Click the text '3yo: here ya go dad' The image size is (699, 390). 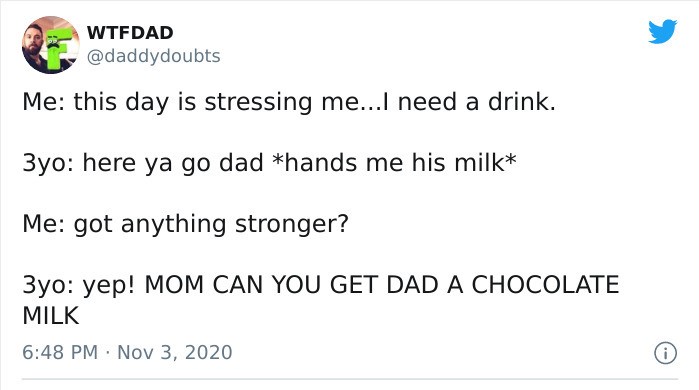point(143,163)
